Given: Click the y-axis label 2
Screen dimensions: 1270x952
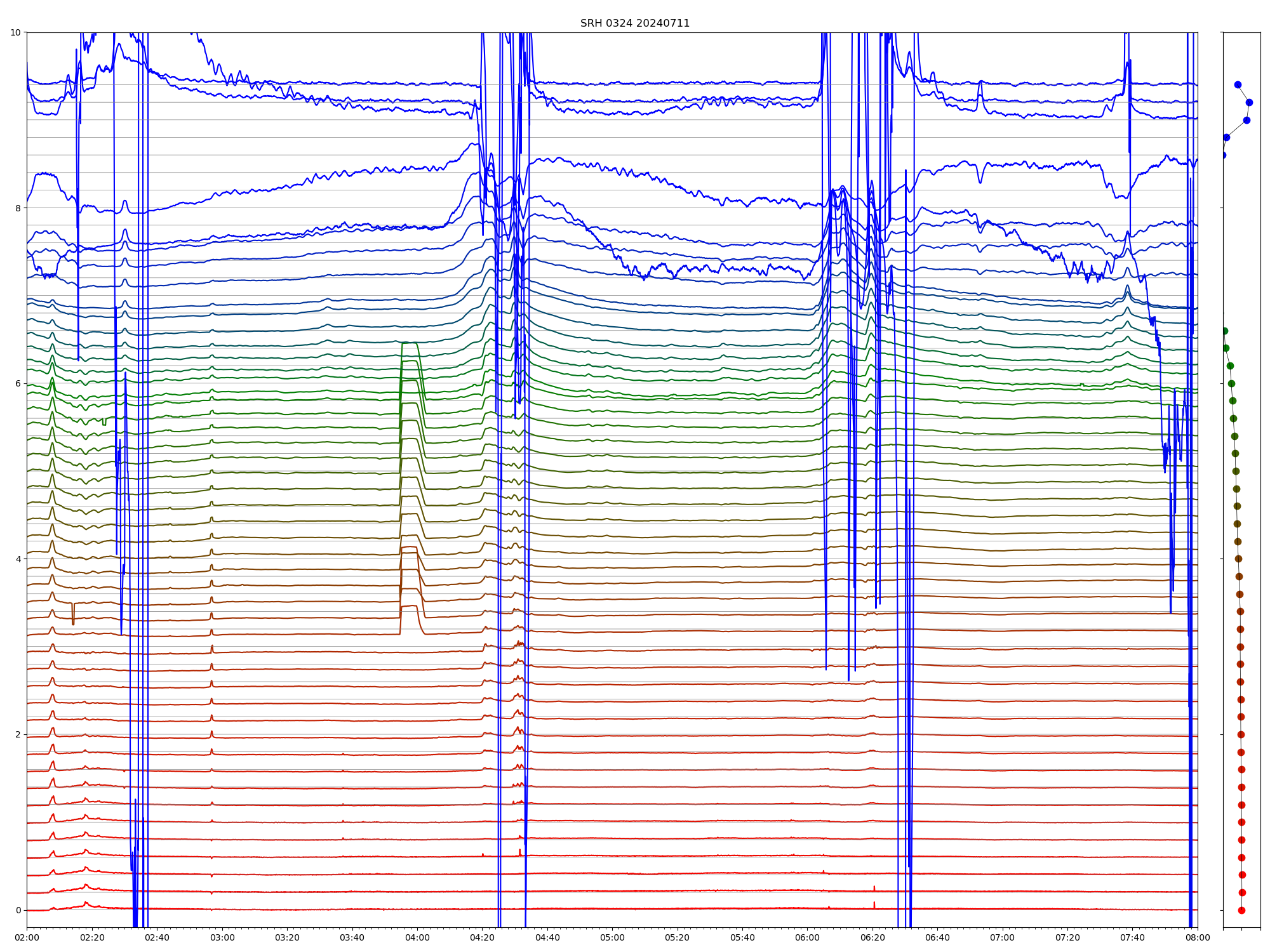Looking at the screenshot, I should [18, 734].
